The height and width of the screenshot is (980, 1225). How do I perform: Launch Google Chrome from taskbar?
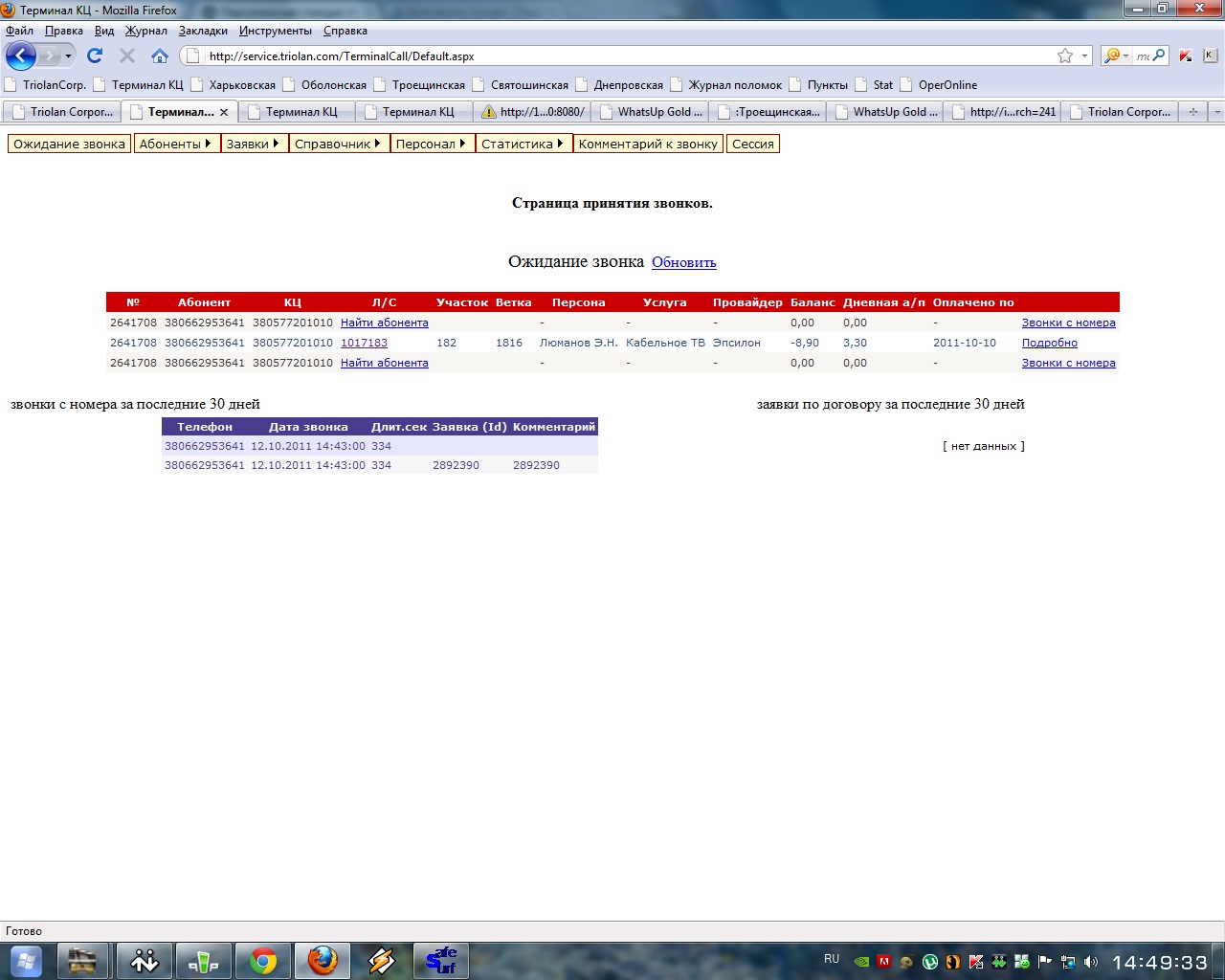(263, 960)
